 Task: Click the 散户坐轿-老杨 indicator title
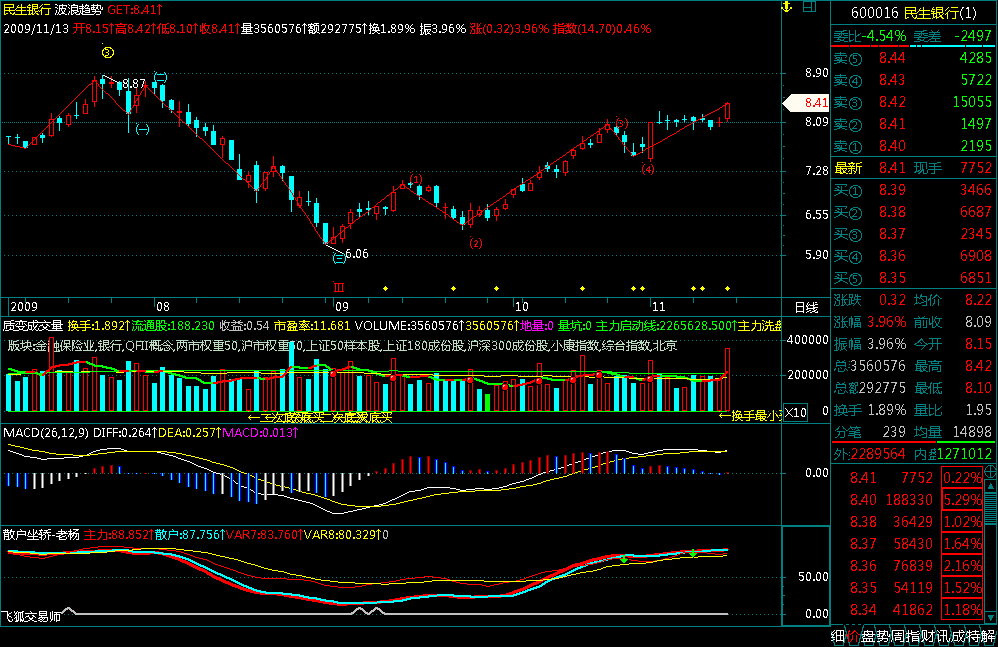coord(41,534)
